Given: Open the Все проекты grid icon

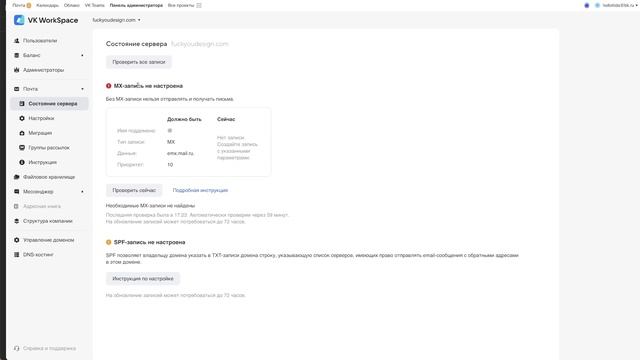Looking at the screenshot, I should pos(199,5).
